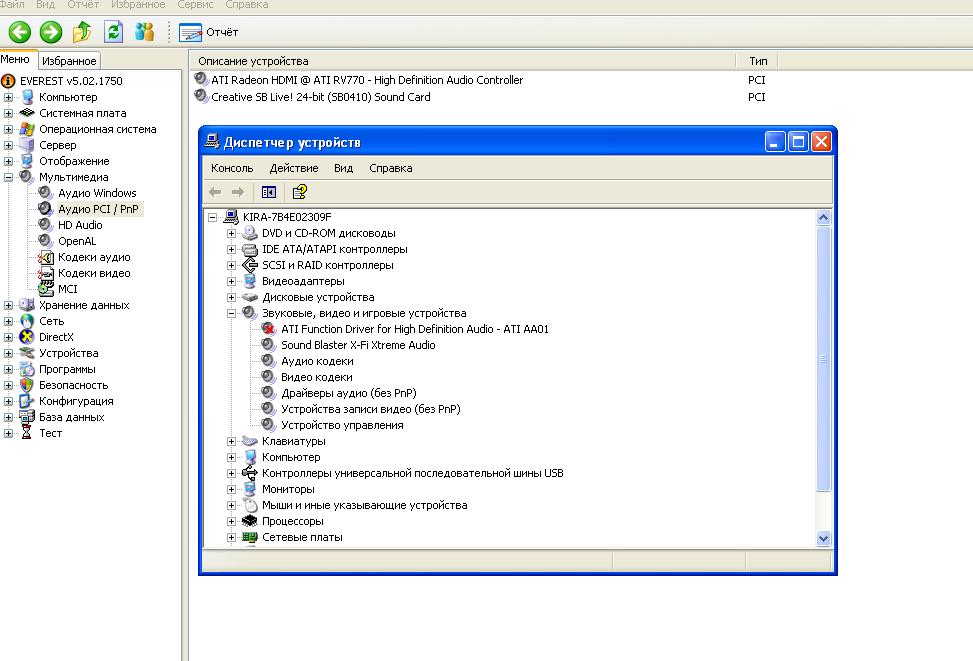The height and width of the screenshot is (661, 973).
Task: Select the disabled ATI Function Driver device
Action: point(415,330)
